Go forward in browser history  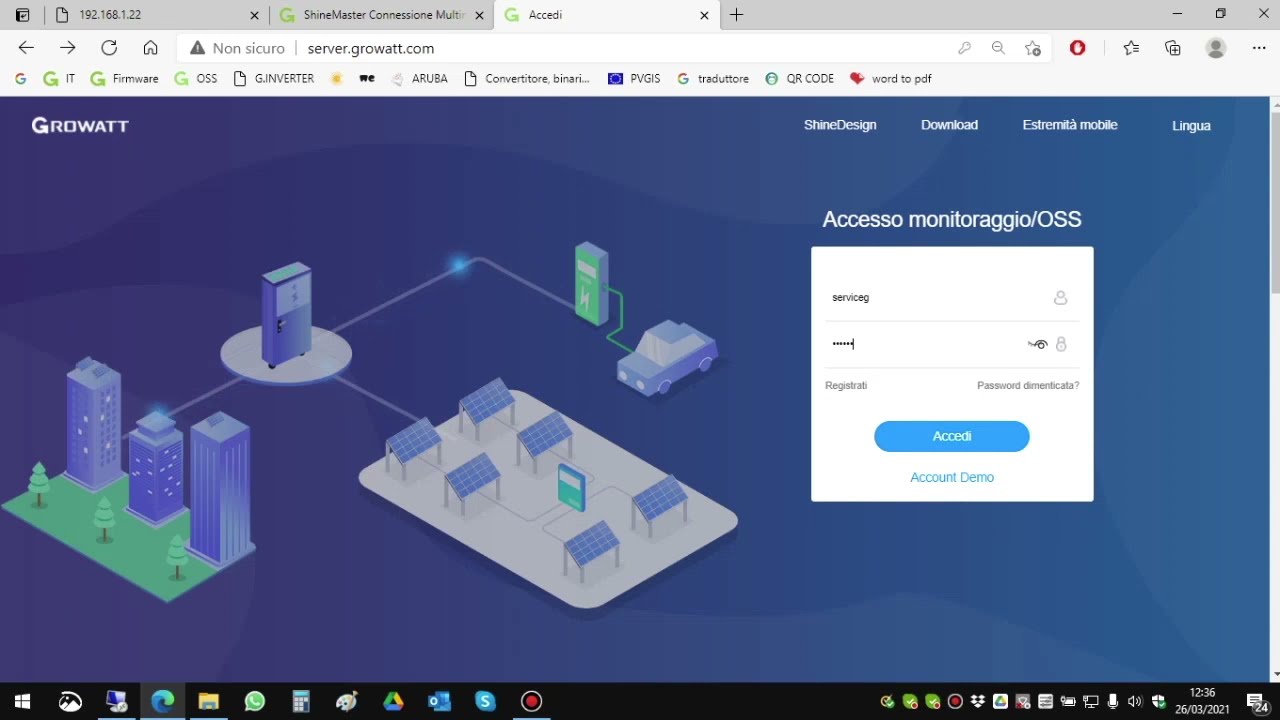[67, 48]
